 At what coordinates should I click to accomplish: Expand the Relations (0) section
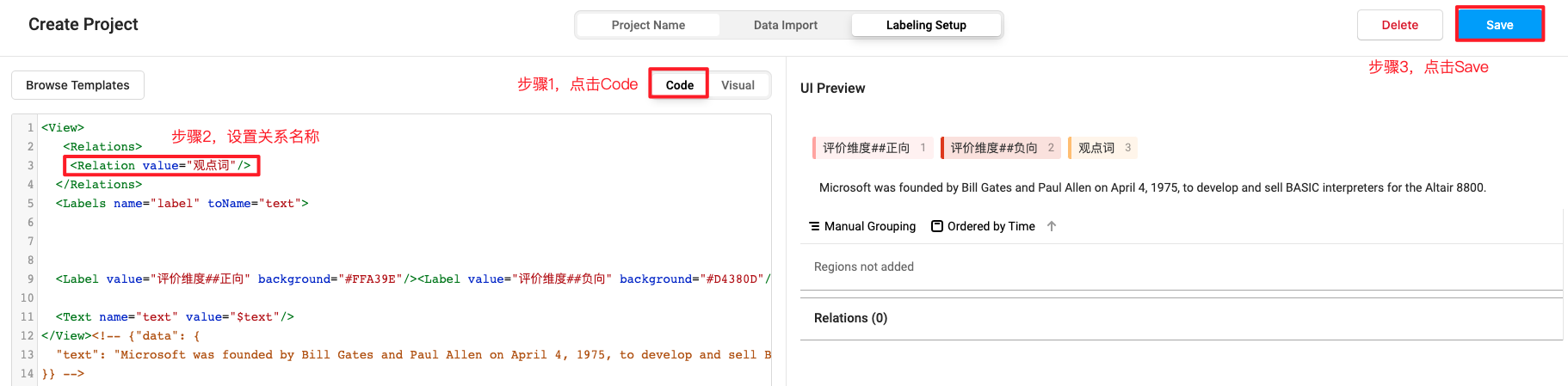click(x=850, y=318)
